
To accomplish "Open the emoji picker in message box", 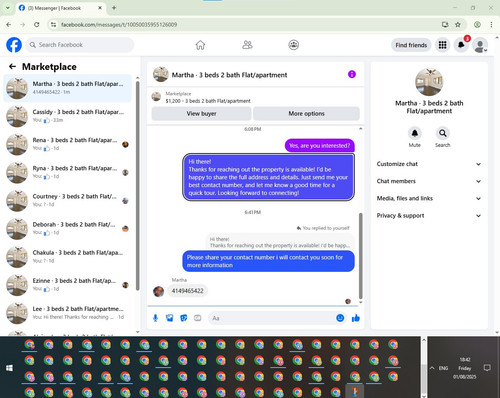I will (340, 318).
